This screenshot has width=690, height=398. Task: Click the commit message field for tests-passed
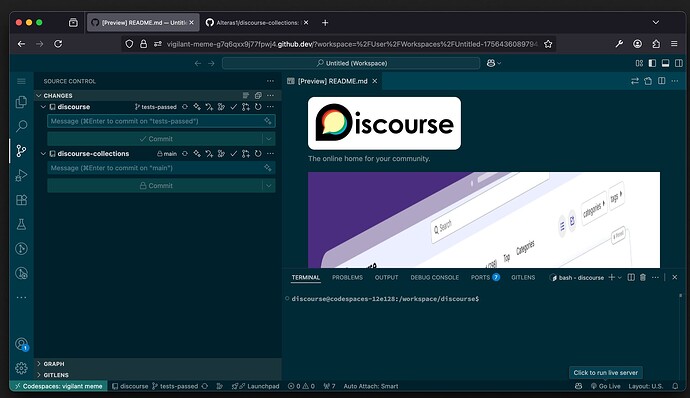(161, 121)
